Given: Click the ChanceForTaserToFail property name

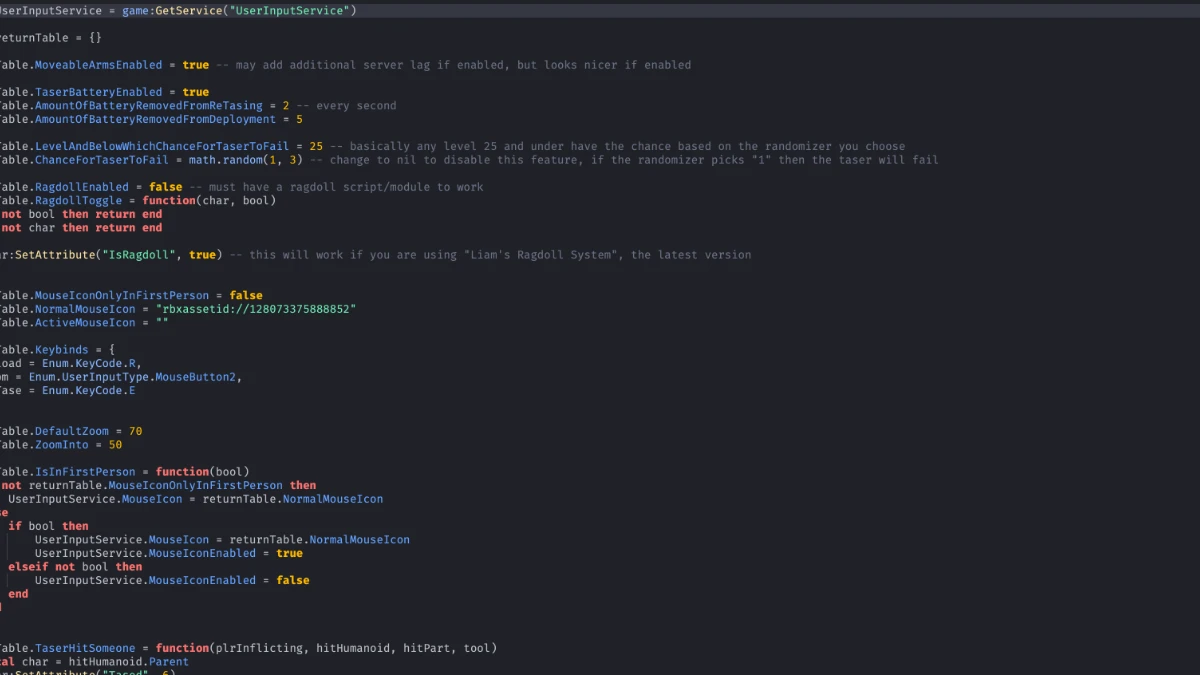Looking at the screenshot, I should pyautogui.click(x=102, y=160).
